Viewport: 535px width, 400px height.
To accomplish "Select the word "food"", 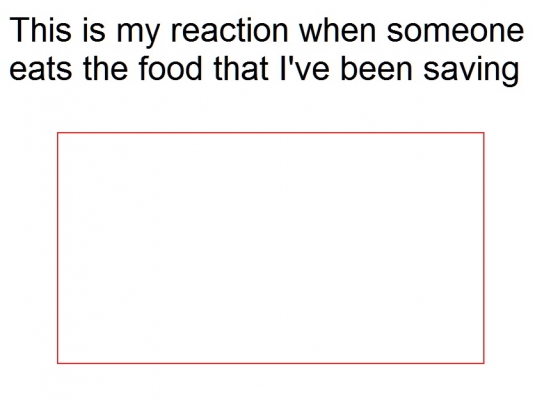I will point(171,68).
